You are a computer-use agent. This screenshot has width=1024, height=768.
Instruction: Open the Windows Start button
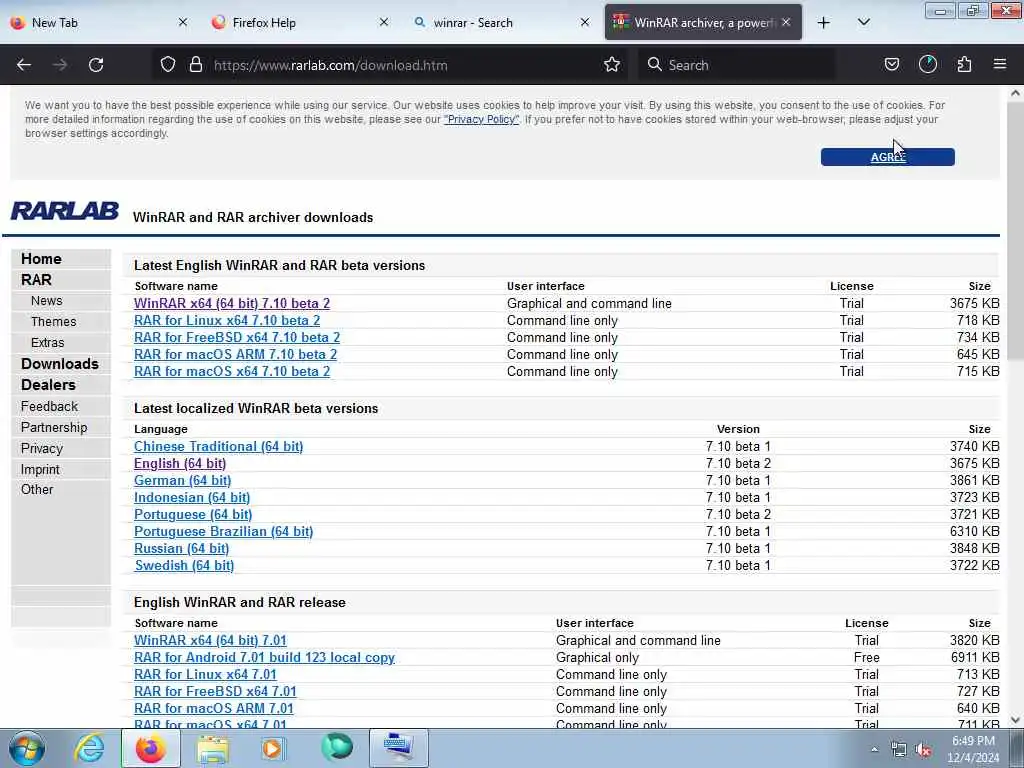(x=27, y=748)
